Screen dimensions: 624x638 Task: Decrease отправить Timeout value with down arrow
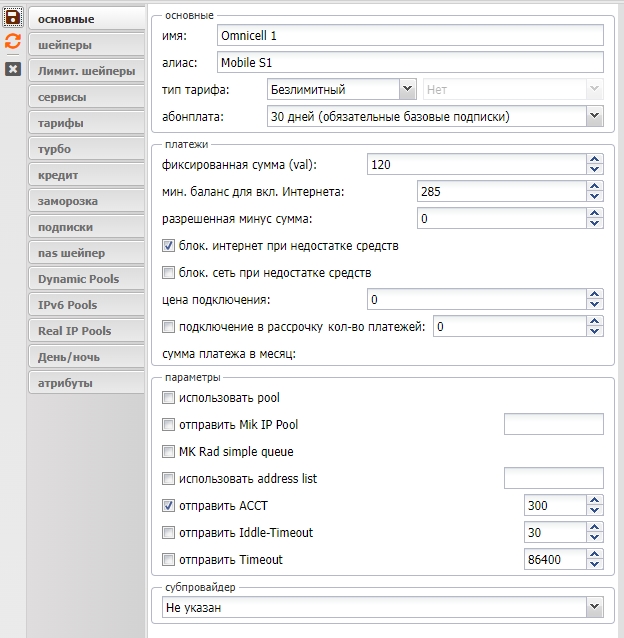click(595, 565)
